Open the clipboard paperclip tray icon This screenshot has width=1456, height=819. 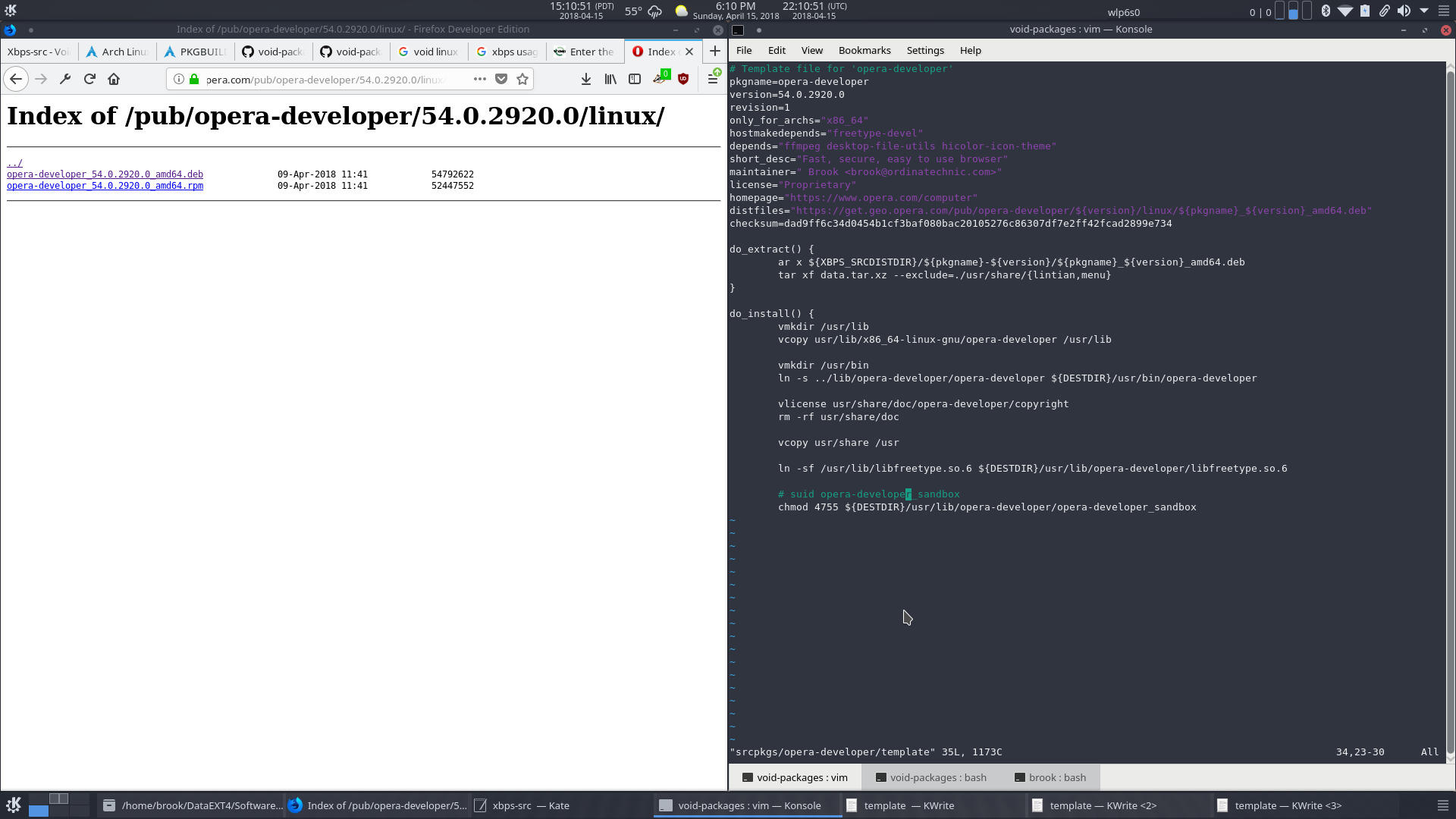click(x=1384, y=11)
